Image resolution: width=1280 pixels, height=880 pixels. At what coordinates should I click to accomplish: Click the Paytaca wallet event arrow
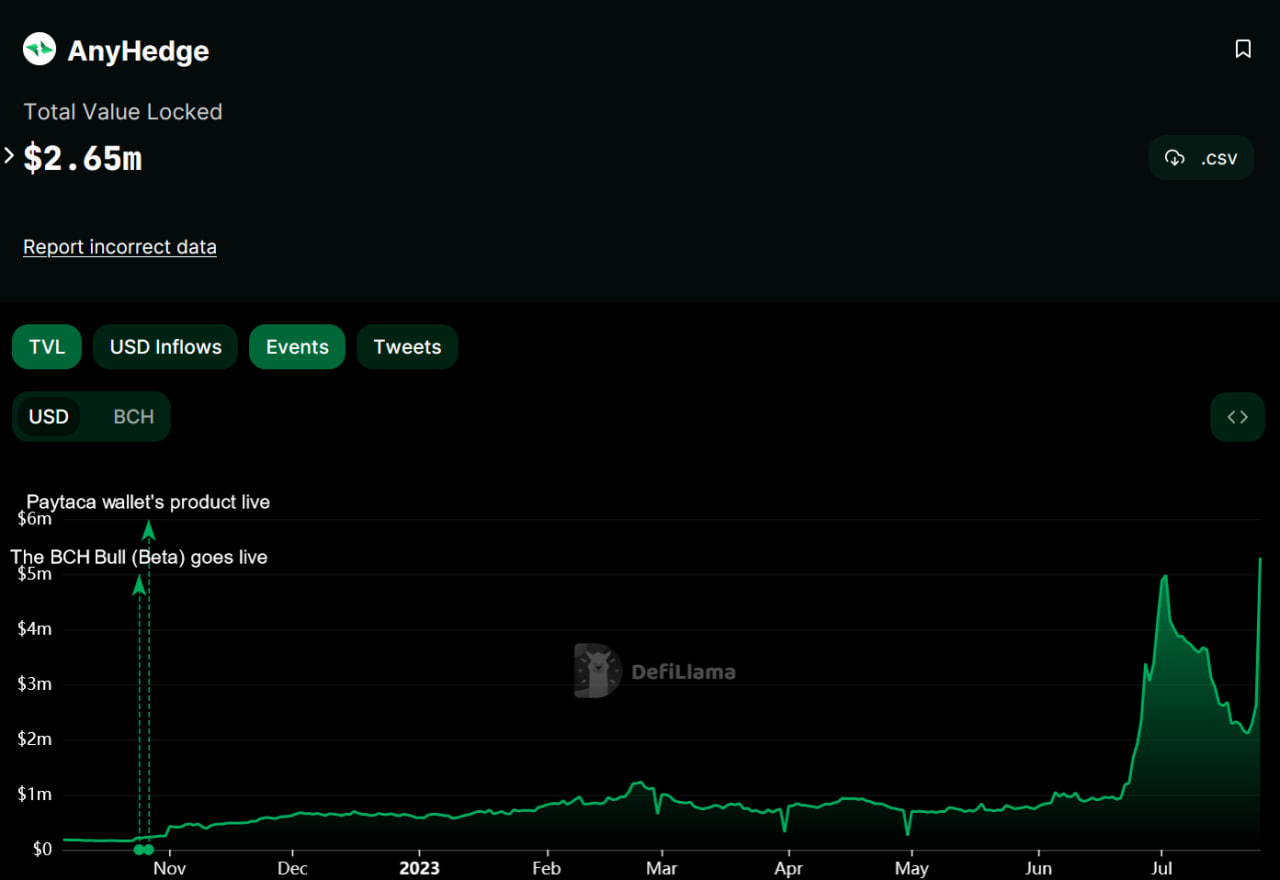pos(149,530)
